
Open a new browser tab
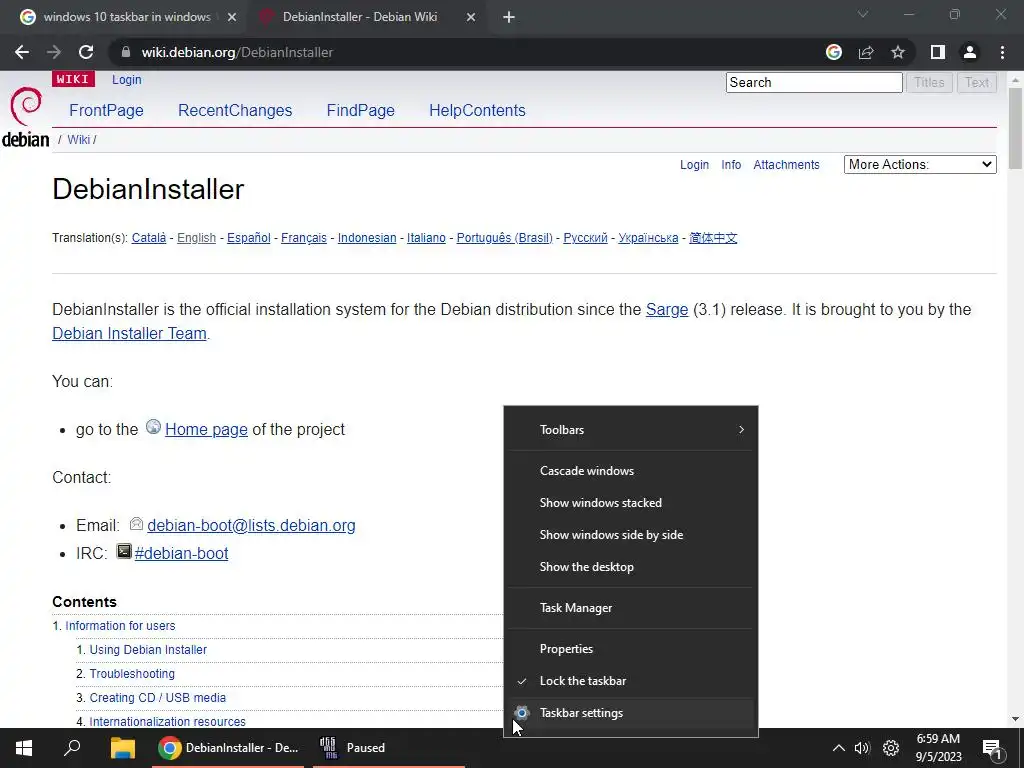coord(509,17)
